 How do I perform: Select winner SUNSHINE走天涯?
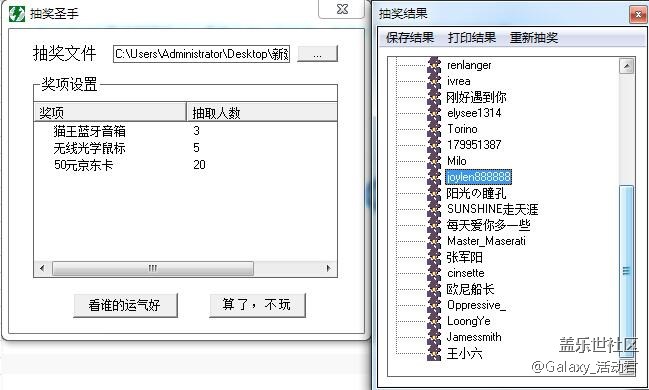[x=493, y=209]
